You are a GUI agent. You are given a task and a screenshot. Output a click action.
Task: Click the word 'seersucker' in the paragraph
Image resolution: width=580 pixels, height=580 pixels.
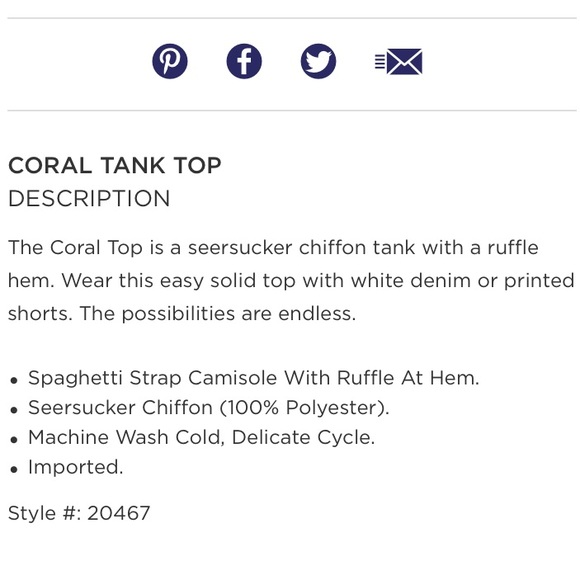click(240, 247)
